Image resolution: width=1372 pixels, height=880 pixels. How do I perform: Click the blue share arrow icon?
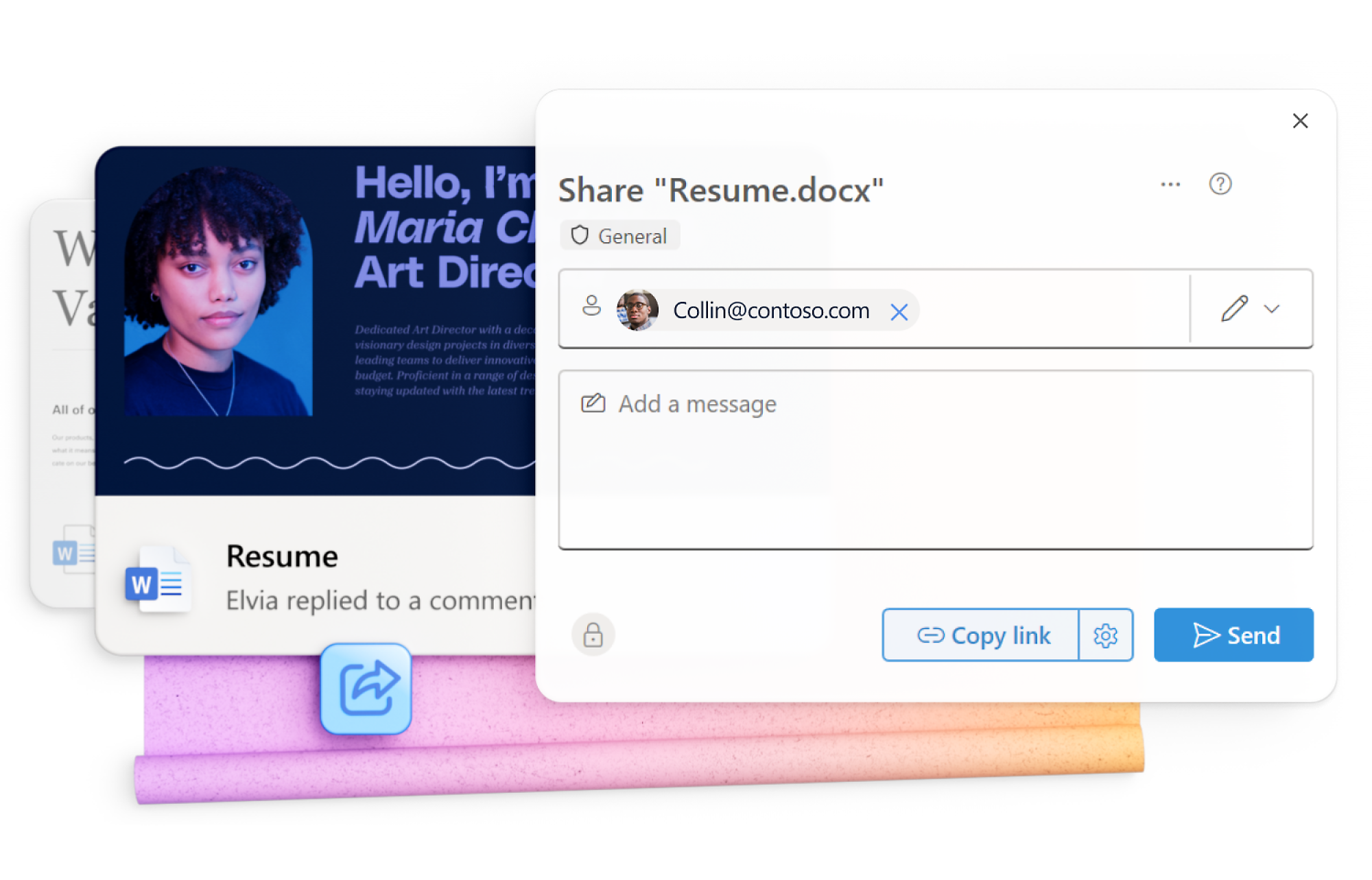click(x=366, y=689)
